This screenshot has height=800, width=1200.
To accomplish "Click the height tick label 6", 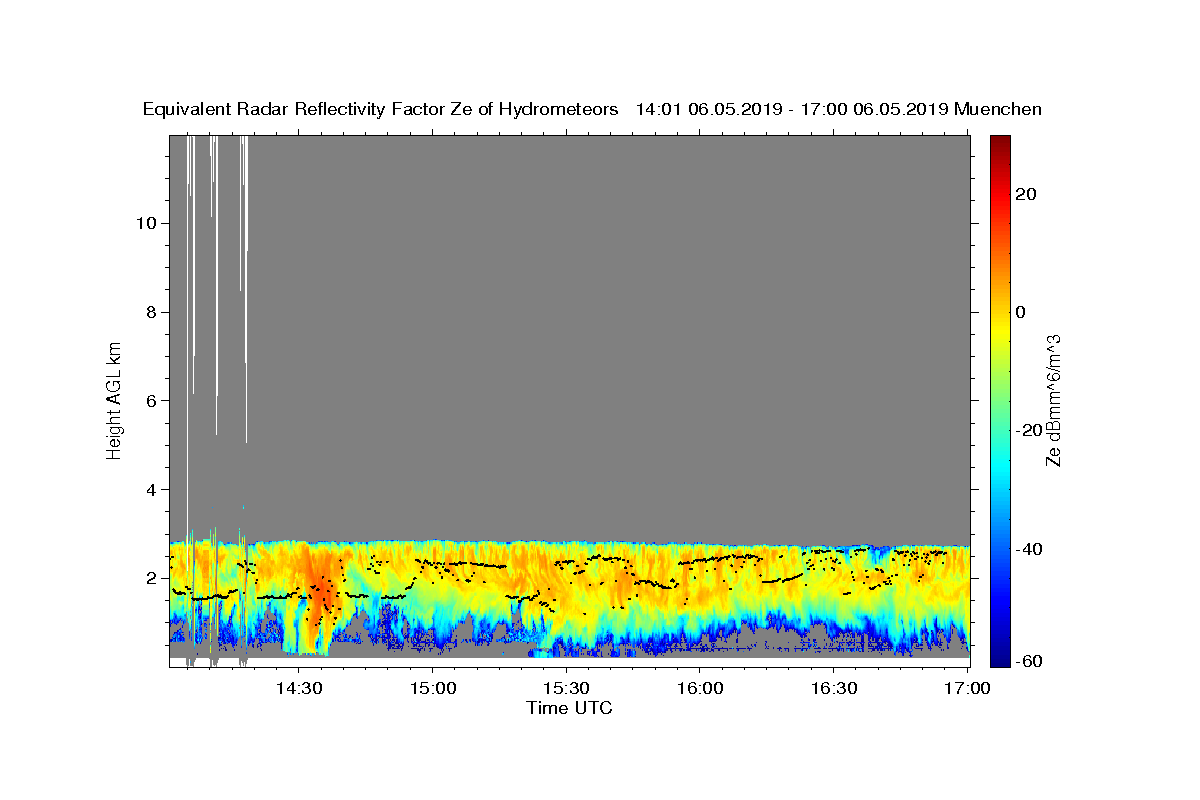I will pyautogui.click(x=152, y=401).
